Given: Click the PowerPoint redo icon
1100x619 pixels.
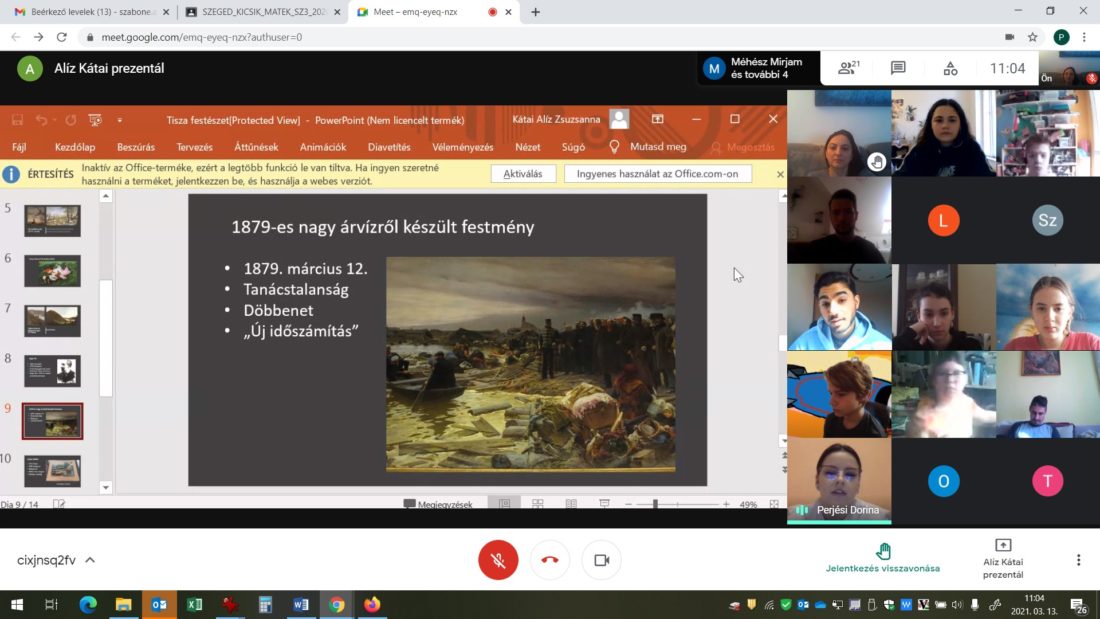Looking at the screenshot, I should 70,120.
